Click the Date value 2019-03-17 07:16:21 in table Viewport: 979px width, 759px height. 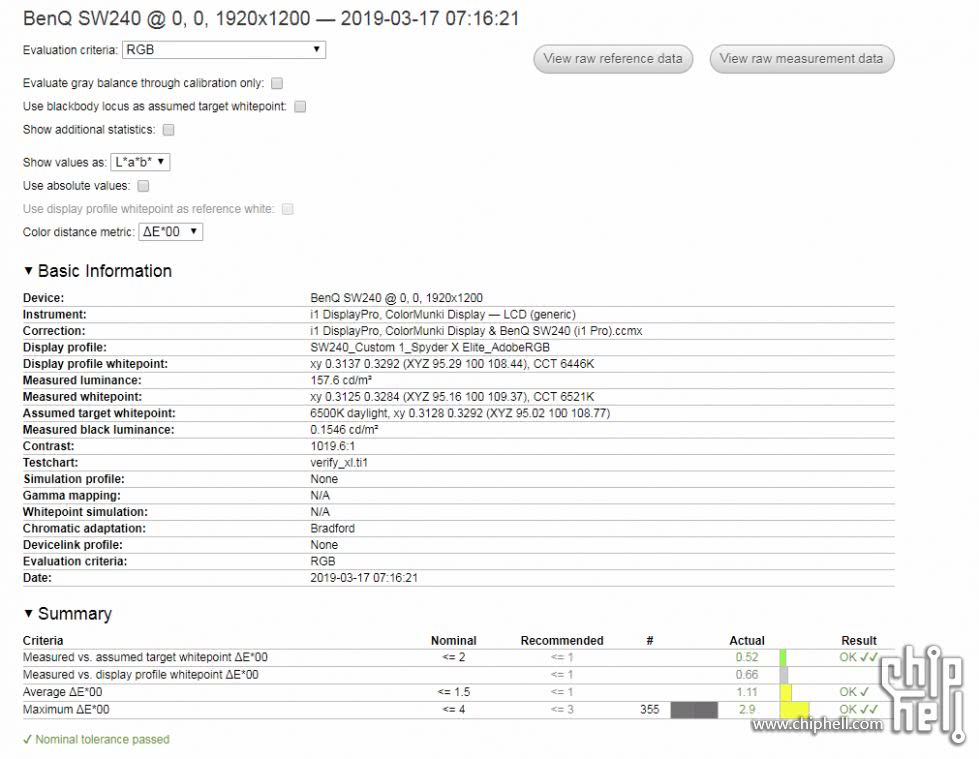364,577
